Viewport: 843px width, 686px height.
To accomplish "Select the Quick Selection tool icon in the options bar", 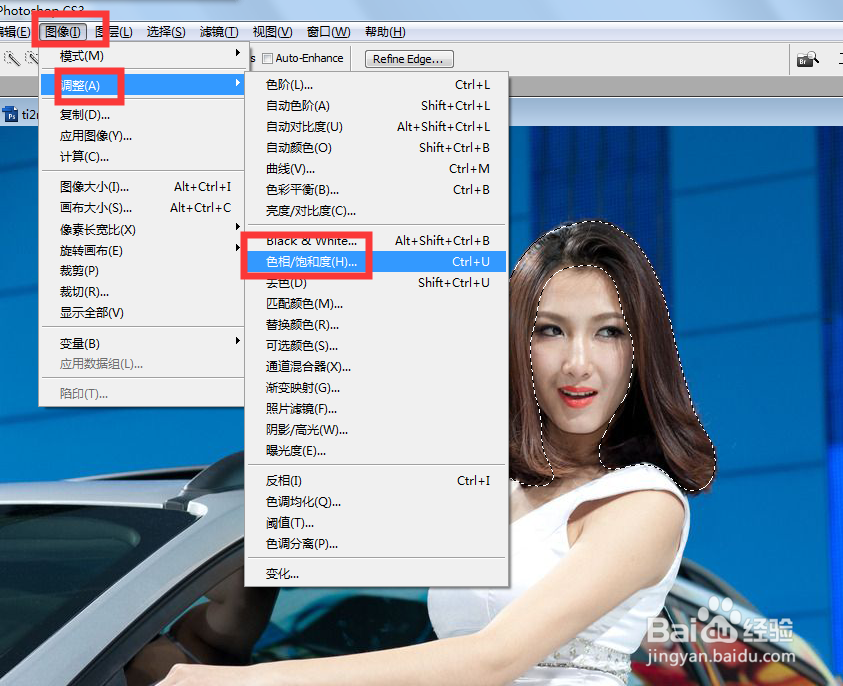I will tap(12, 58).
